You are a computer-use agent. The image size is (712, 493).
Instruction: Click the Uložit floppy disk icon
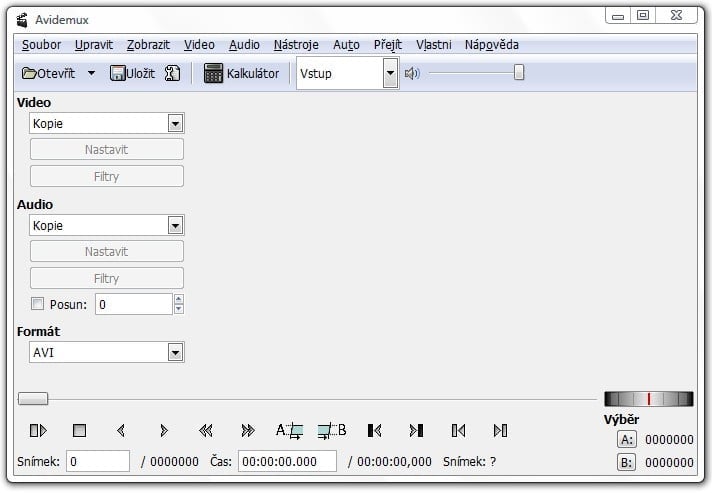click(x=117, y=73)
